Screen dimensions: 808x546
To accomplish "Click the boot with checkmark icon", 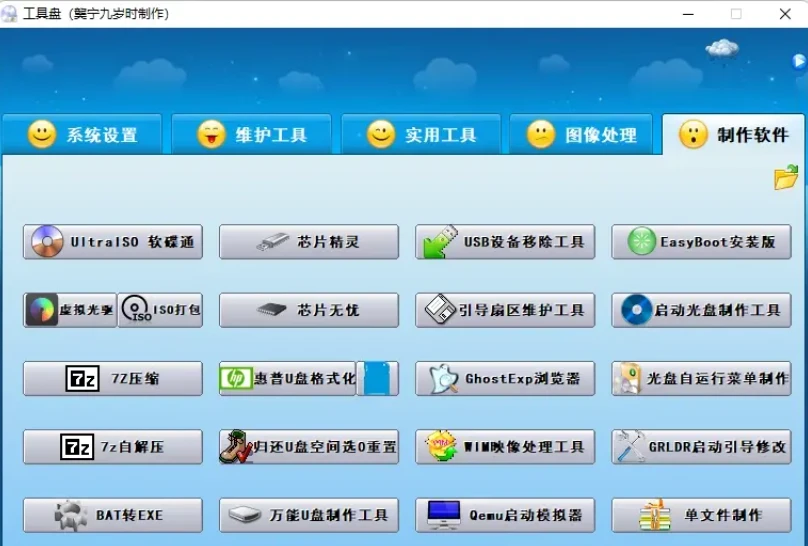I will pyautogui.click(x=235, y=447).
